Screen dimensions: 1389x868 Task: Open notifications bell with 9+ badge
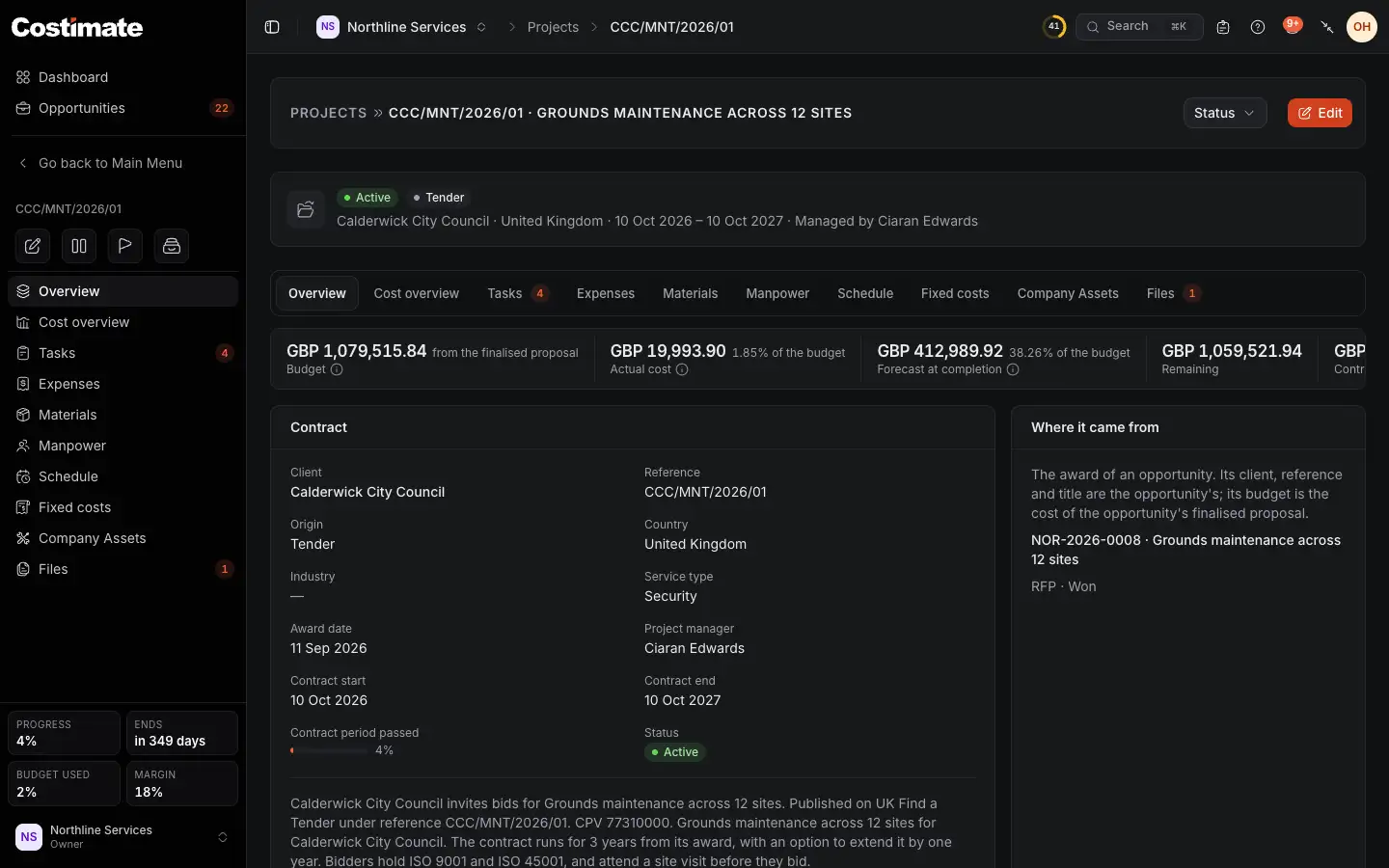click(x=1293, y=26)
